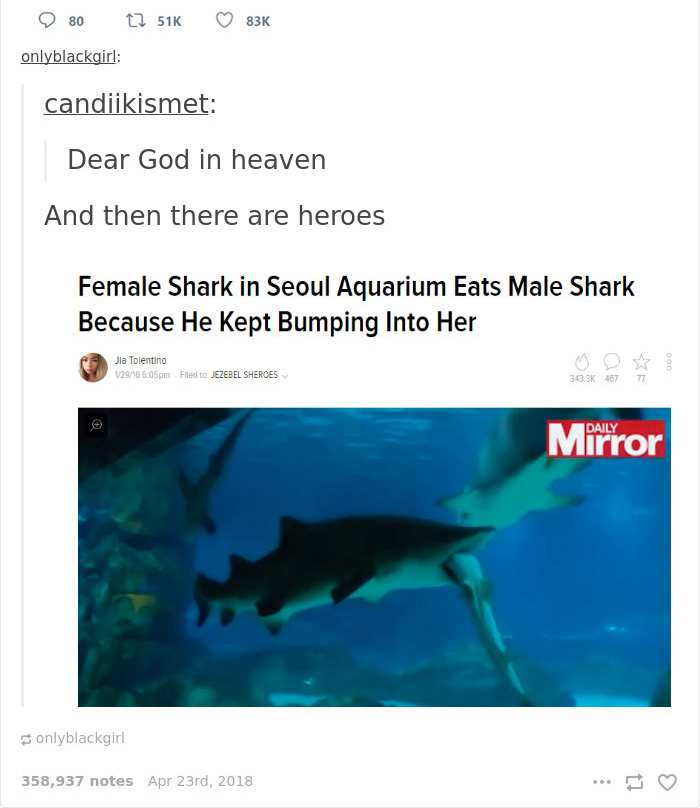
Task: Click the magnifier zoom icon on shark image
Action: (x=96, y=425)
